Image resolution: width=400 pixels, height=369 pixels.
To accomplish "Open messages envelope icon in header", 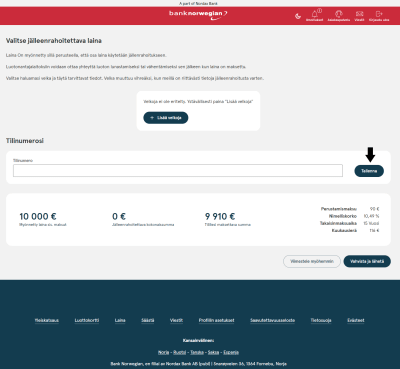I will point(359,15).
